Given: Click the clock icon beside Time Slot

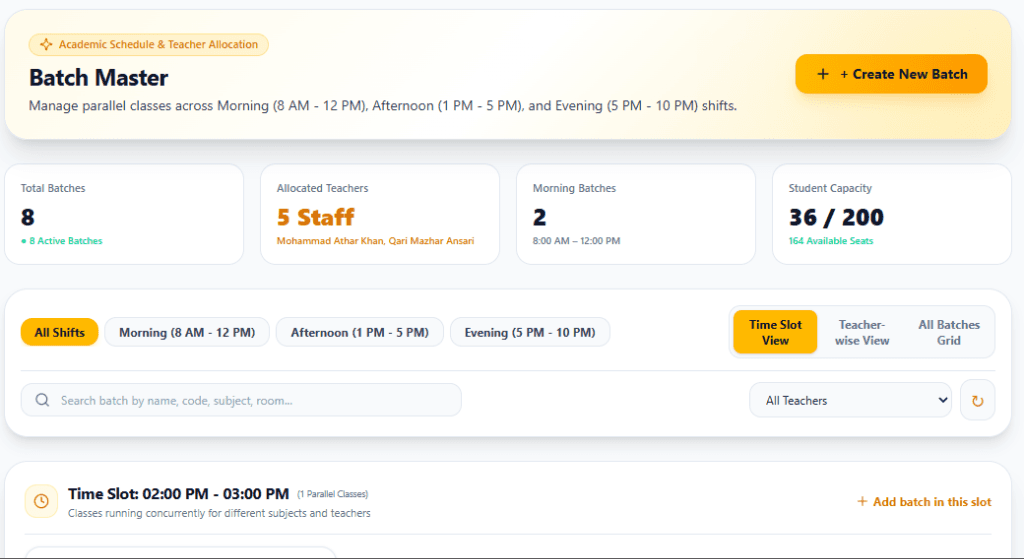Looking at the screenshot, I should point(41,502).
